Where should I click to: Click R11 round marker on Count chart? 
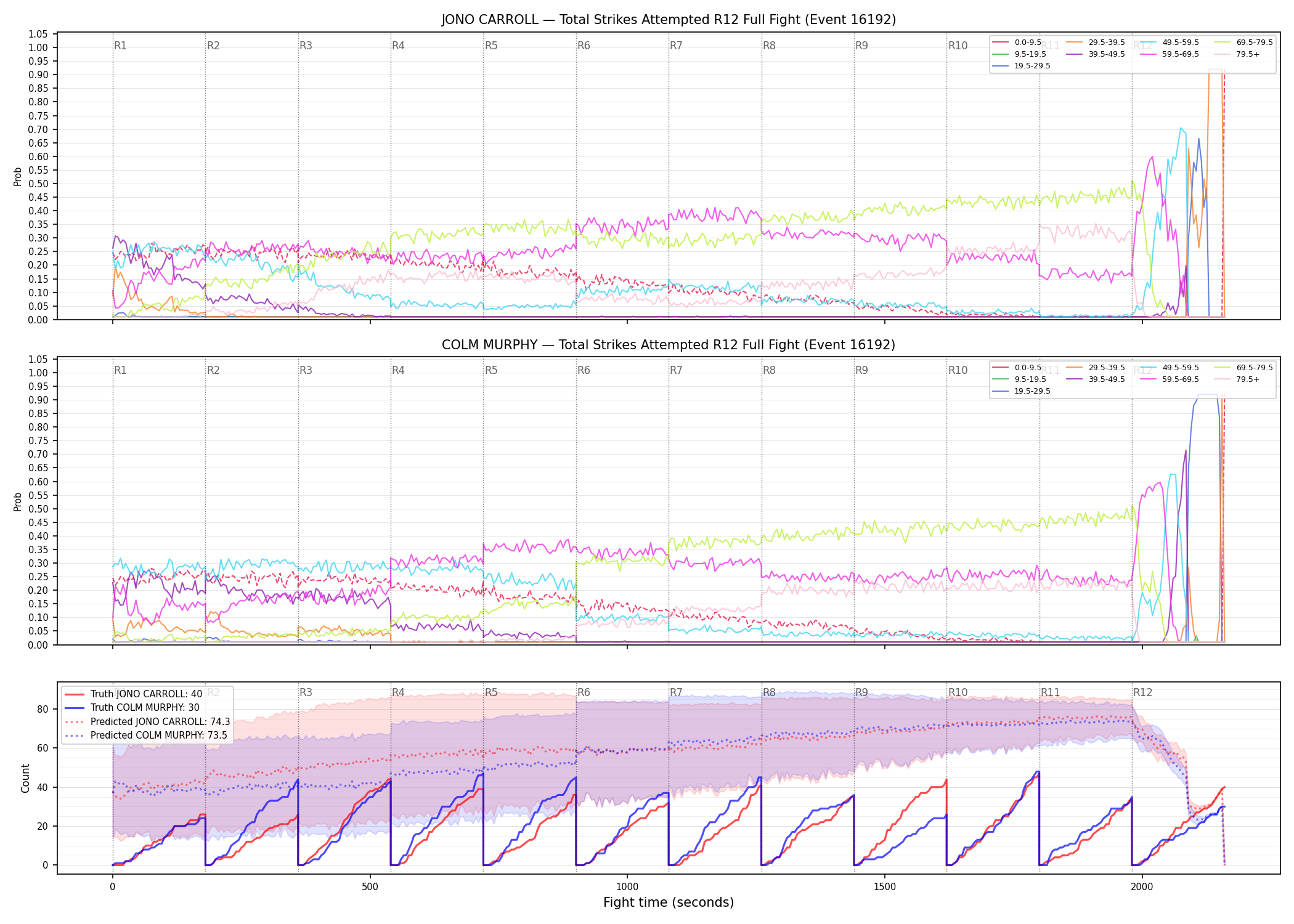coord(1051,692)
